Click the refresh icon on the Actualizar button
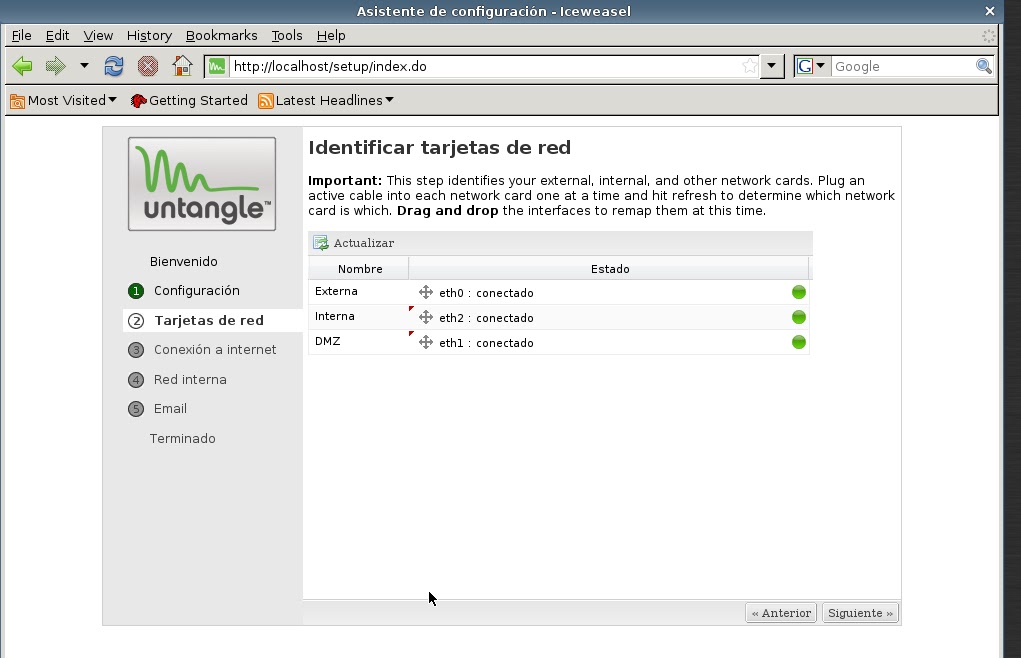1021x658 pixels. point(320,242)
